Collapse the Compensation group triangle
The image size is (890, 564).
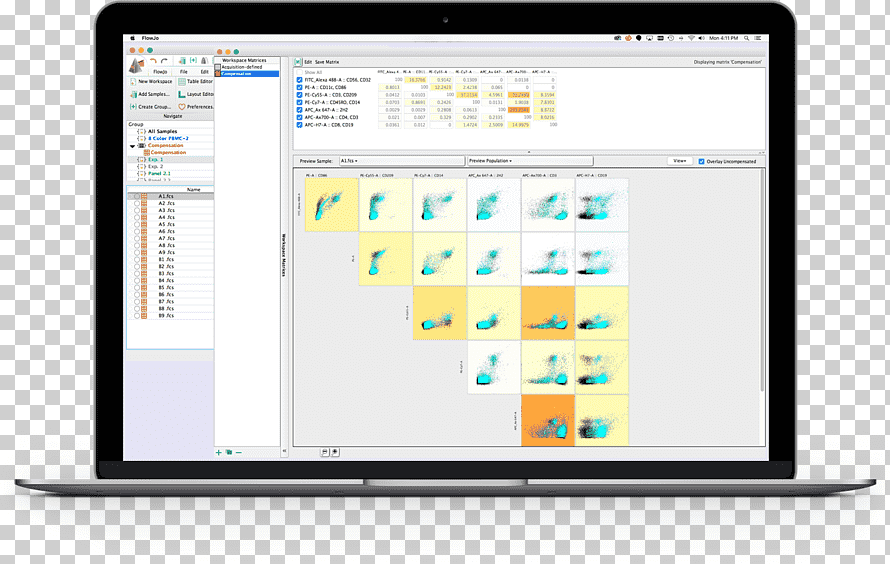pyautogui.click(x=132, y=146)
